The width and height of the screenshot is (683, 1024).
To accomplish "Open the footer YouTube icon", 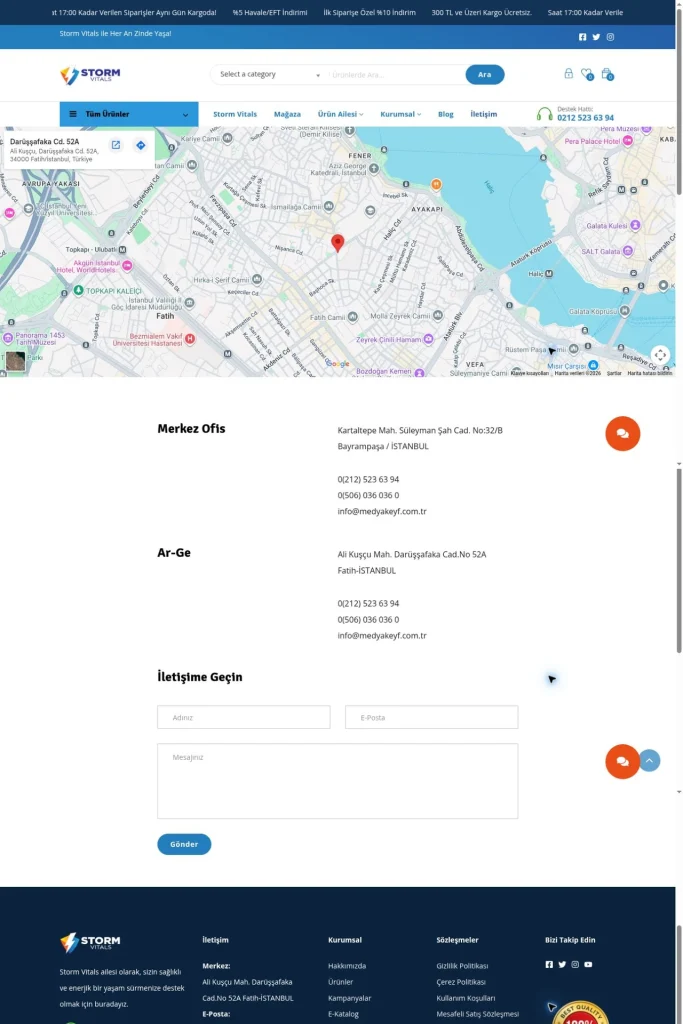I will [588, 965].
